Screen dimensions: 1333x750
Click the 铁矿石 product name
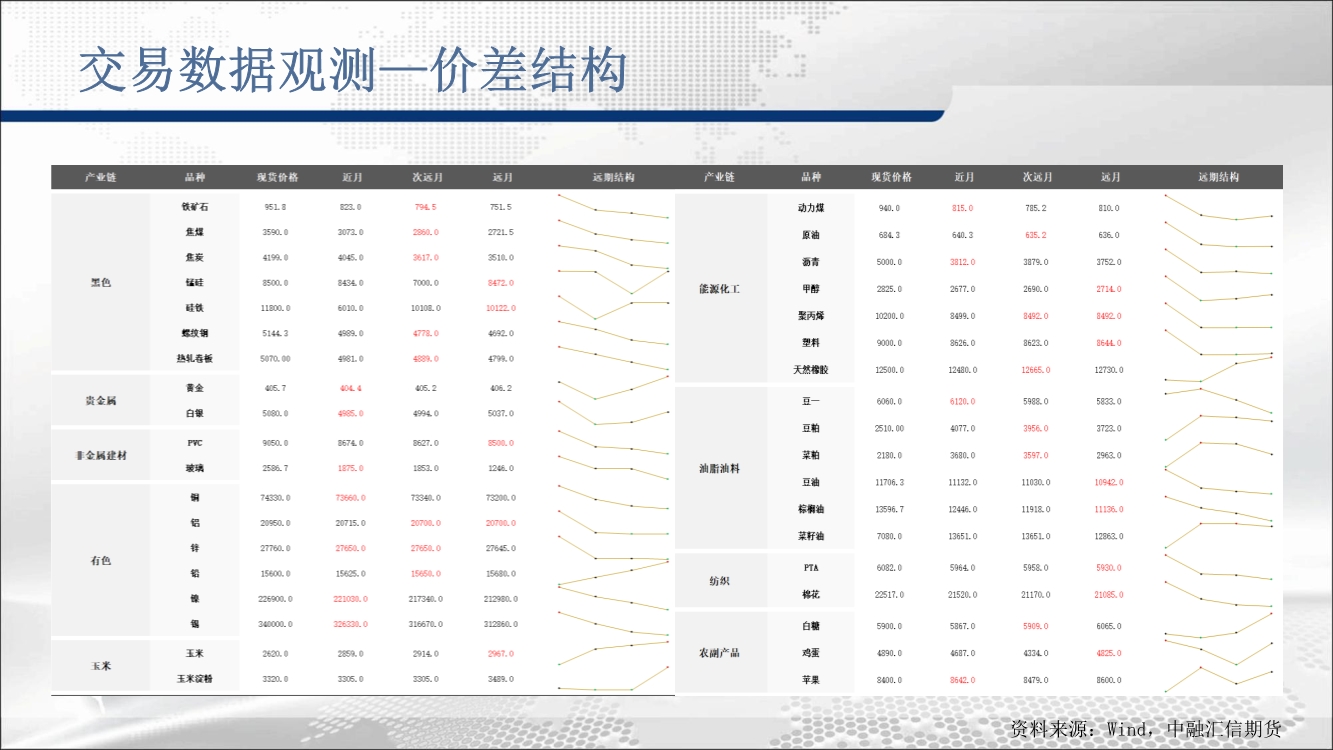coord(195,207)
